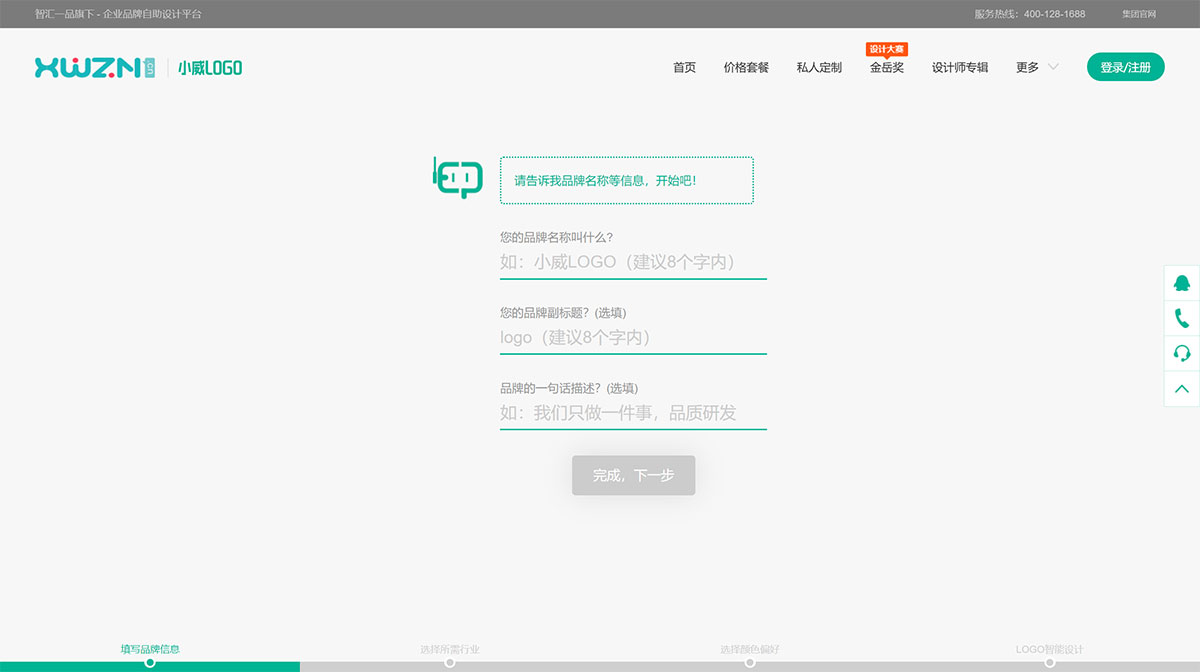Select 价格套餐 in the navigation
The height and width of the screenshot is (672, 1200).
745,67
